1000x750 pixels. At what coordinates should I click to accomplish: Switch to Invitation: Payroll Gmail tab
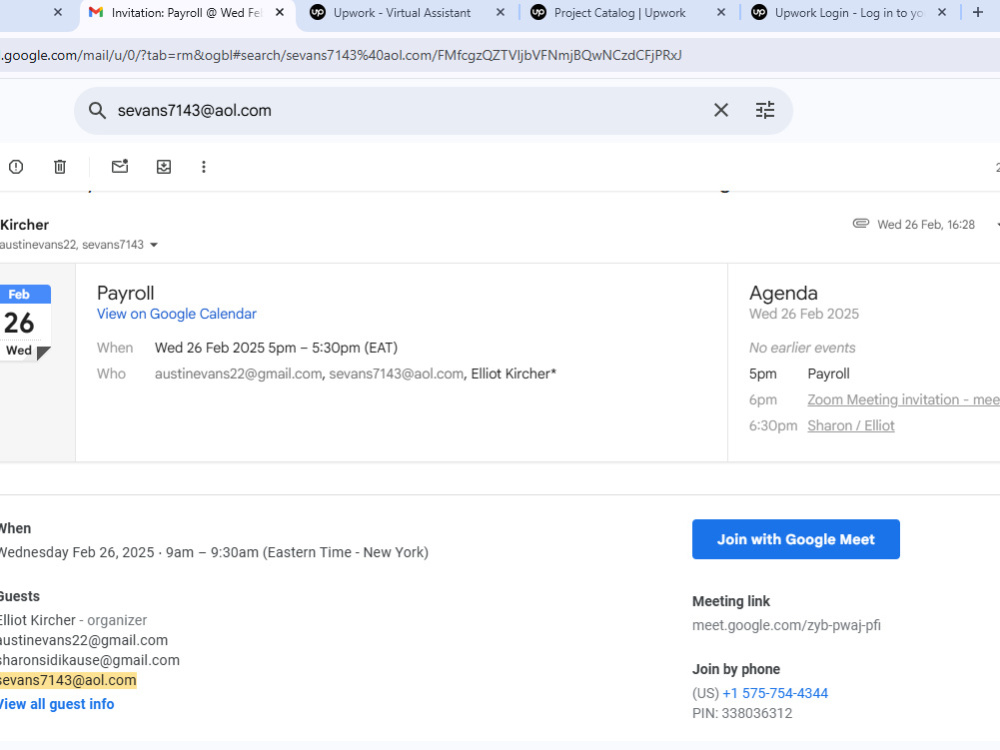click(x=186, y=13)
